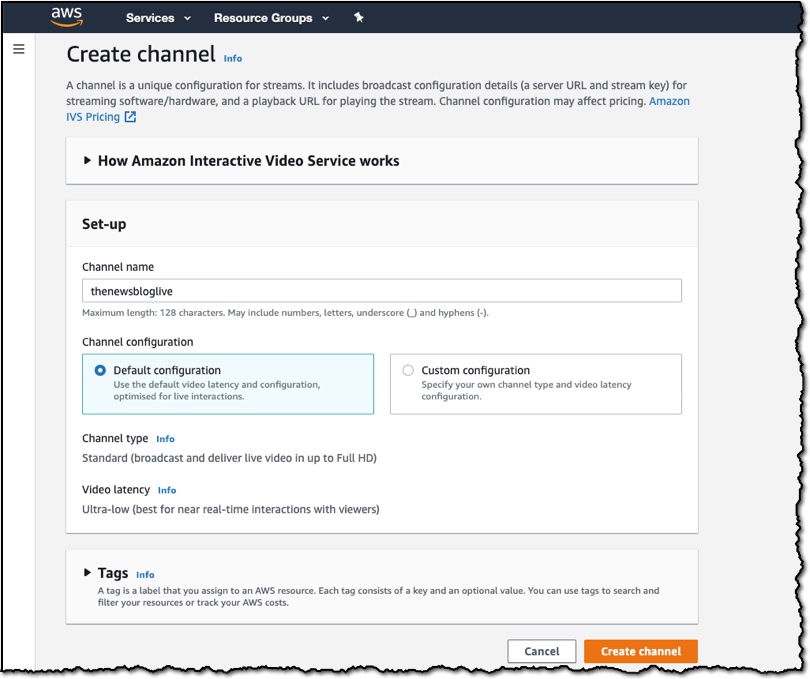Open Info link next to Create channel
Image resolution: width=810 pixels, height=679 pixels.
(x=232, y=58)
